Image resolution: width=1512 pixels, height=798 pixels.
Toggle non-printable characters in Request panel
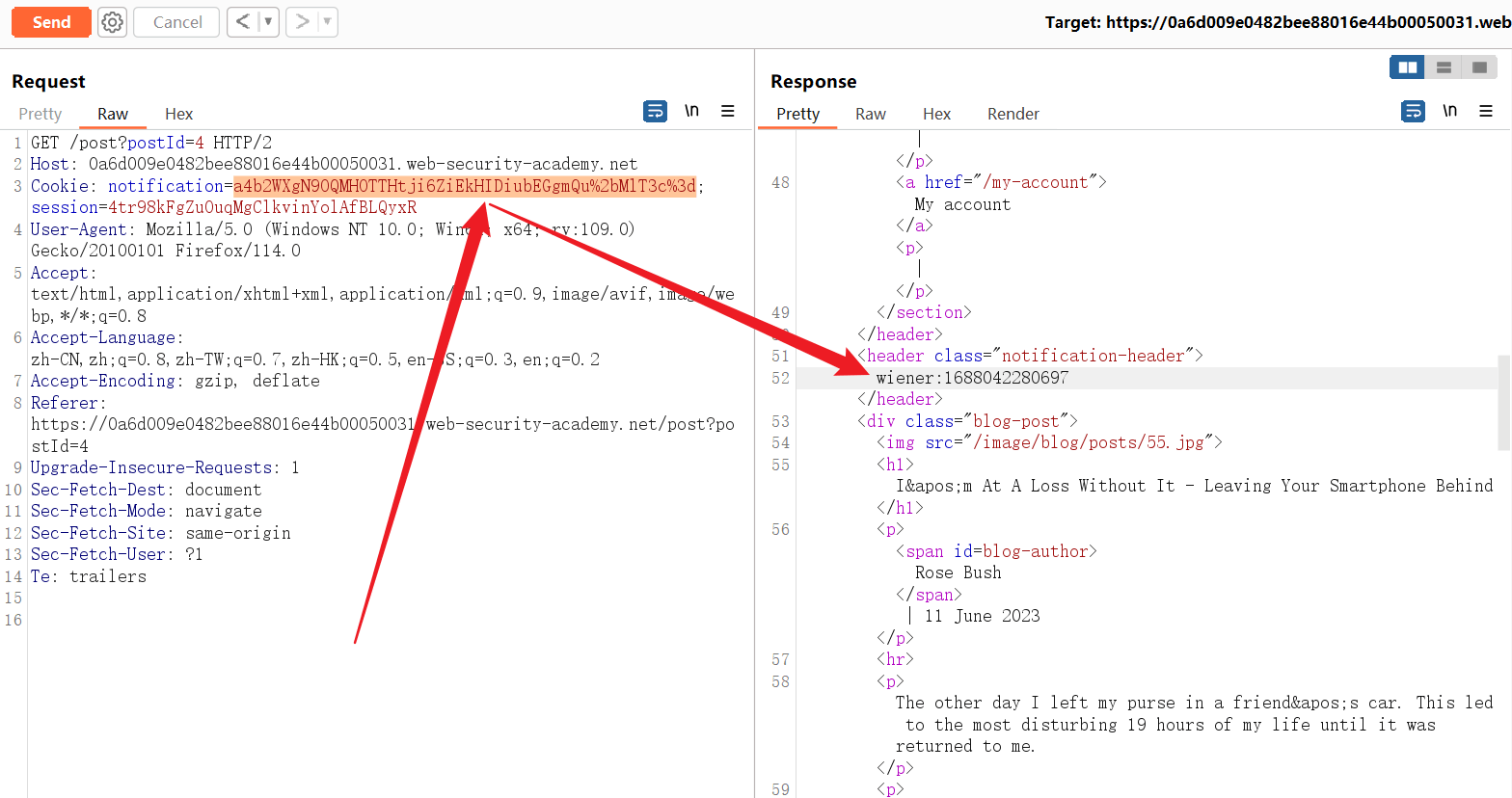pyautogui.click(x=691, y=112)
